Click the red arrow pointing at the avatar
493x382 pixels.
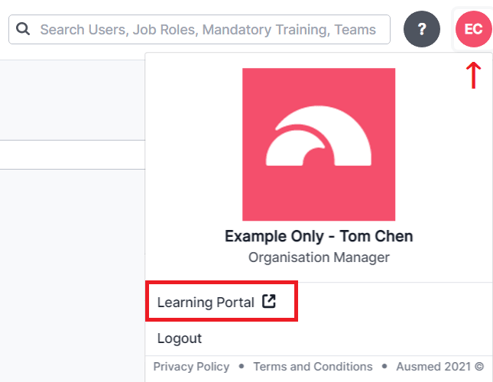click(x=473, y=75)
